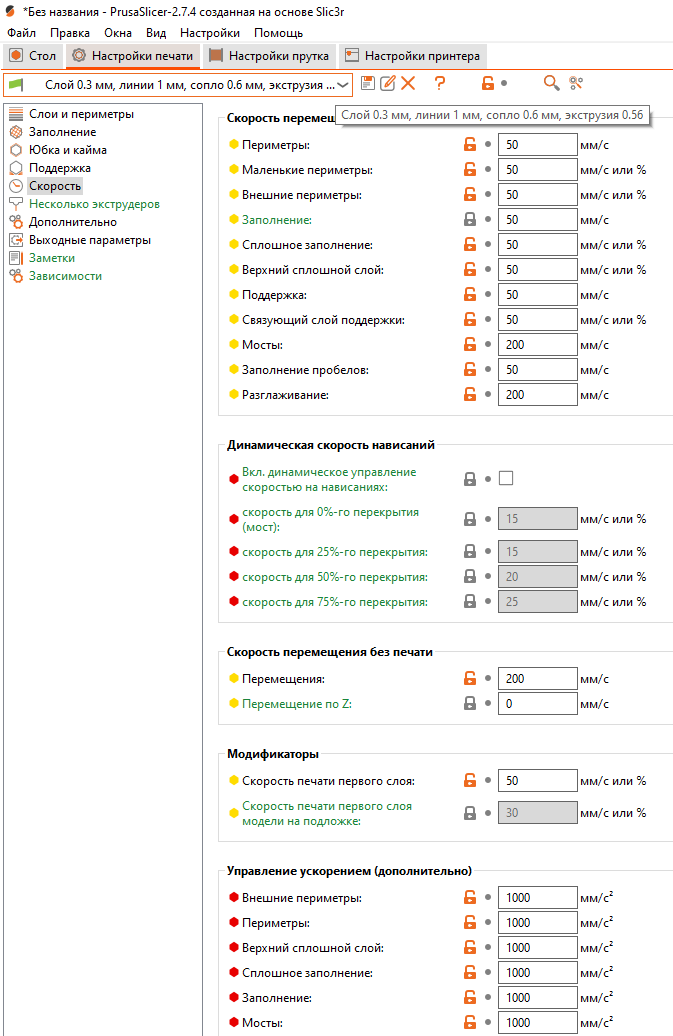Open the Правка menu

tap(69, 33)
